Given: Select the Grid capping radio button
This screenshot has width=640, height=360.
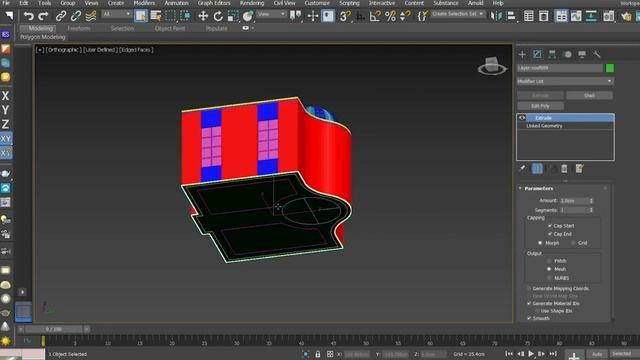Looking at the screenshot, I should point(573,243).
